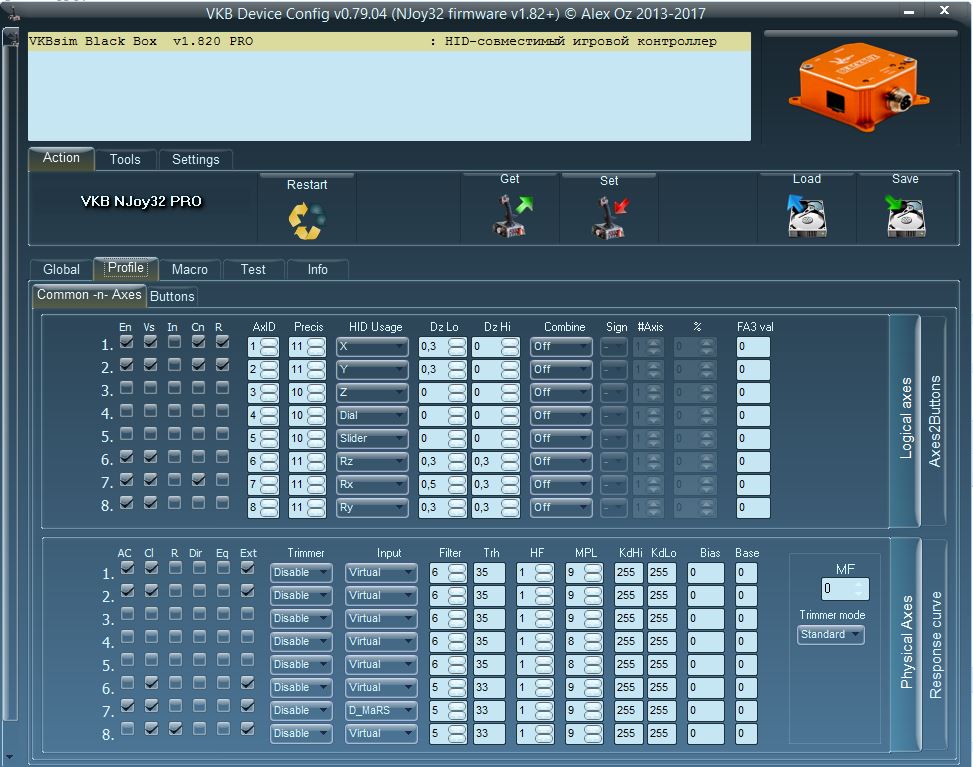Select the Common -n- Axes sub-tab

point(89,295)
